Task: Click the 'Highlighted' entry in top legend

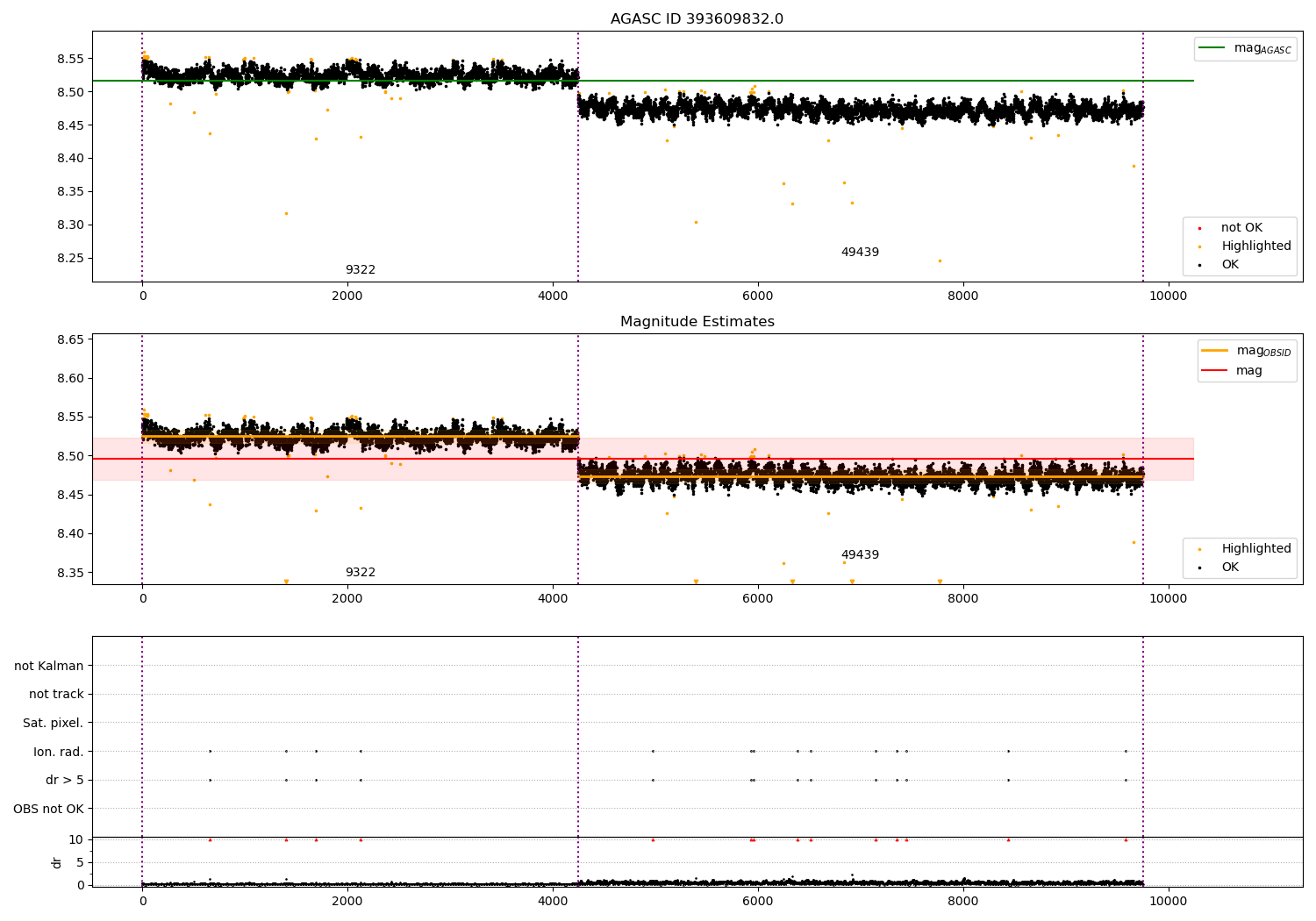Action: tap(1255, 246)
